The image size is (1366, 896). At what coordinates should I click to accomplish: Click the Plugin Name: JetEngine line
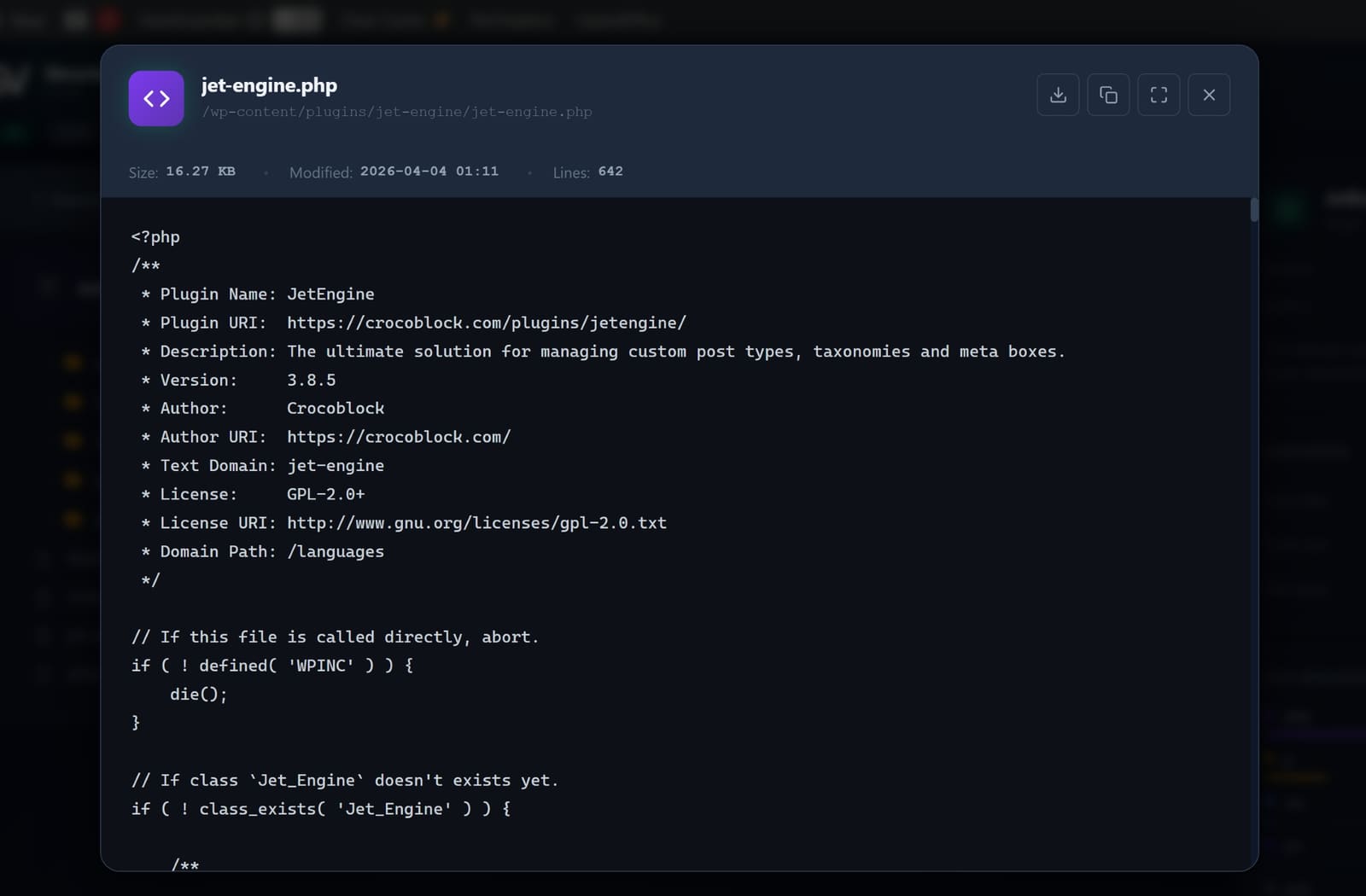[x=258, y=294]
